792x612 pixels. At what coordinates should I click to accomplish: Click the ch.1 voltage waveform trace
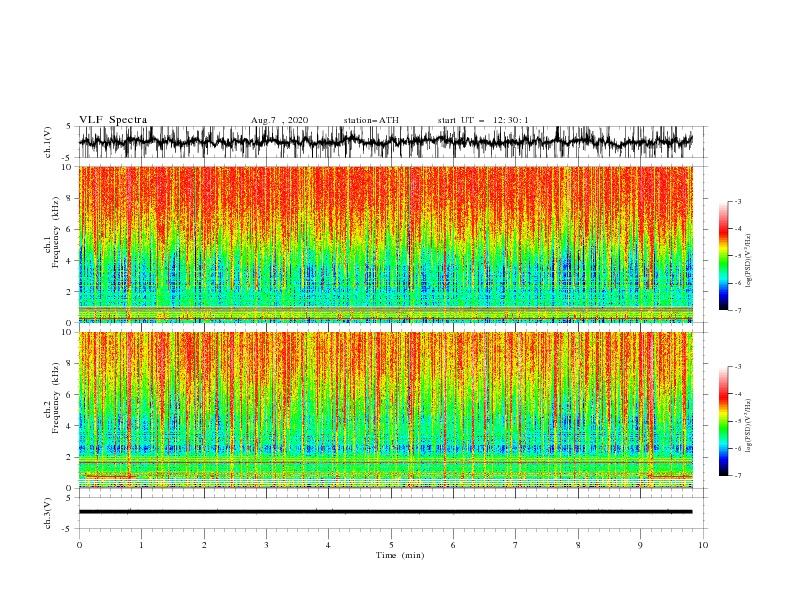click(x=385, y=141)
